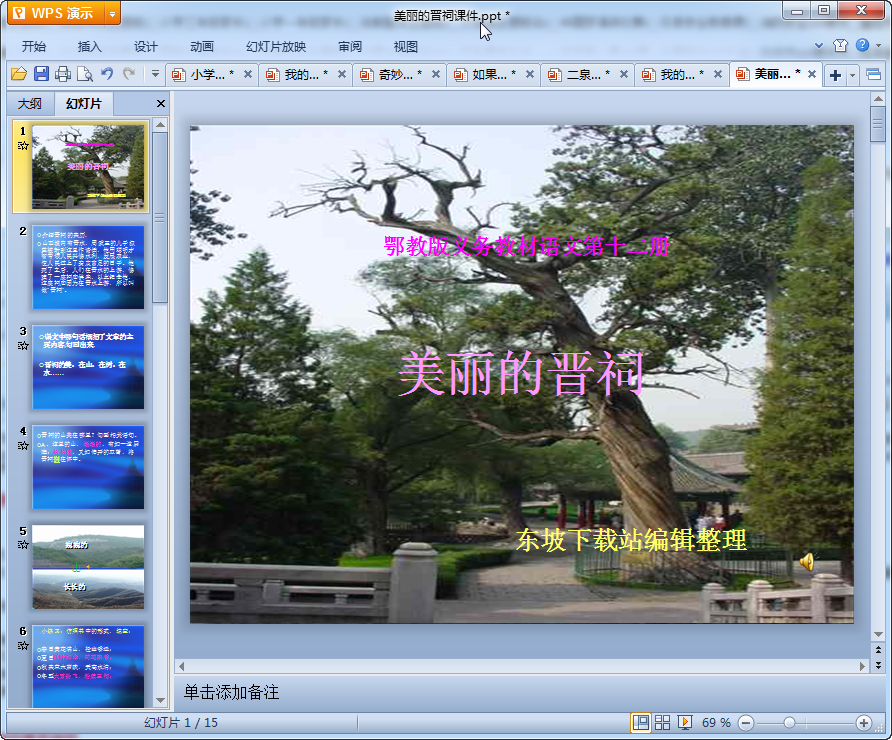Click the 69 % zoom level
This screenshot has width=892, height=740.
716,723
